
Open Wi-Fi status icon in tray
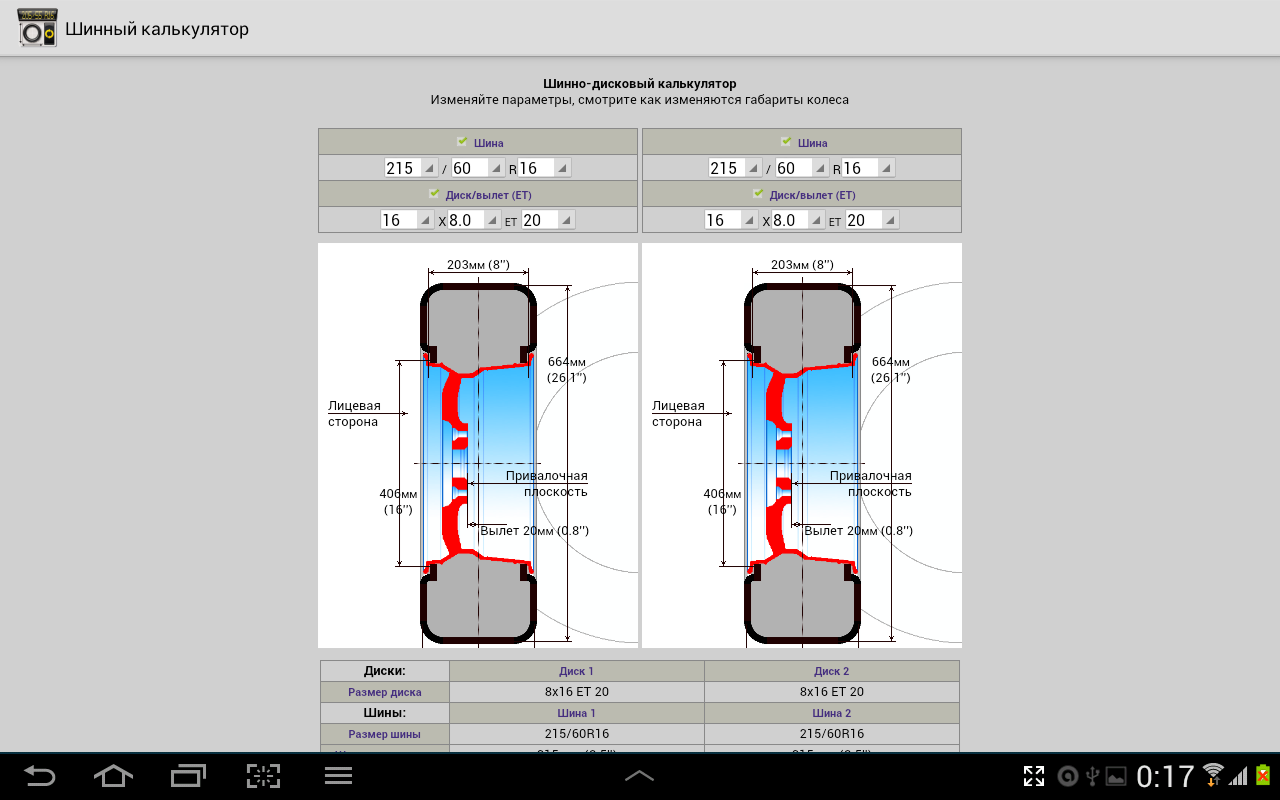point(1213,775)
